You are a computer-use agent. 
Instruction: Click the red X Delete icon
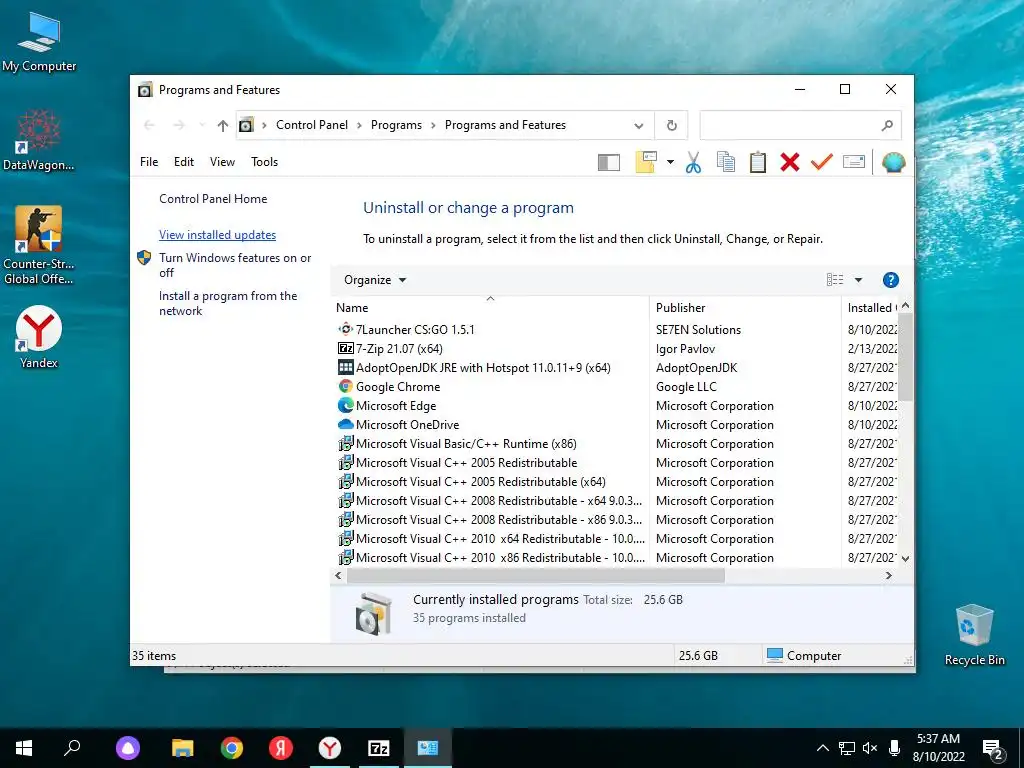tap(790, 162)
